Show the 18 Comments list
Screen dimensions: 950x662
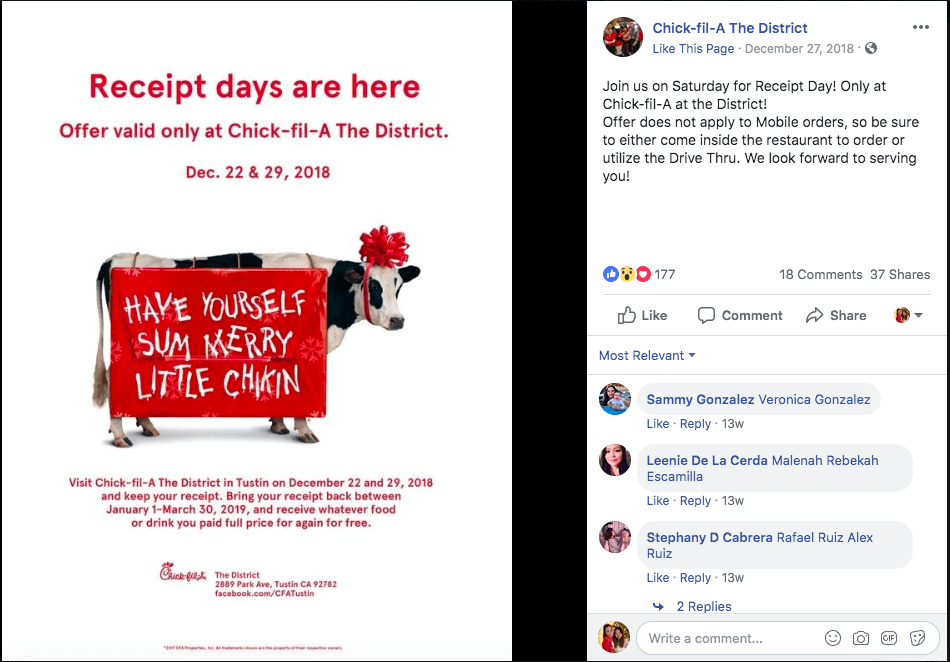tap(820, 274)
